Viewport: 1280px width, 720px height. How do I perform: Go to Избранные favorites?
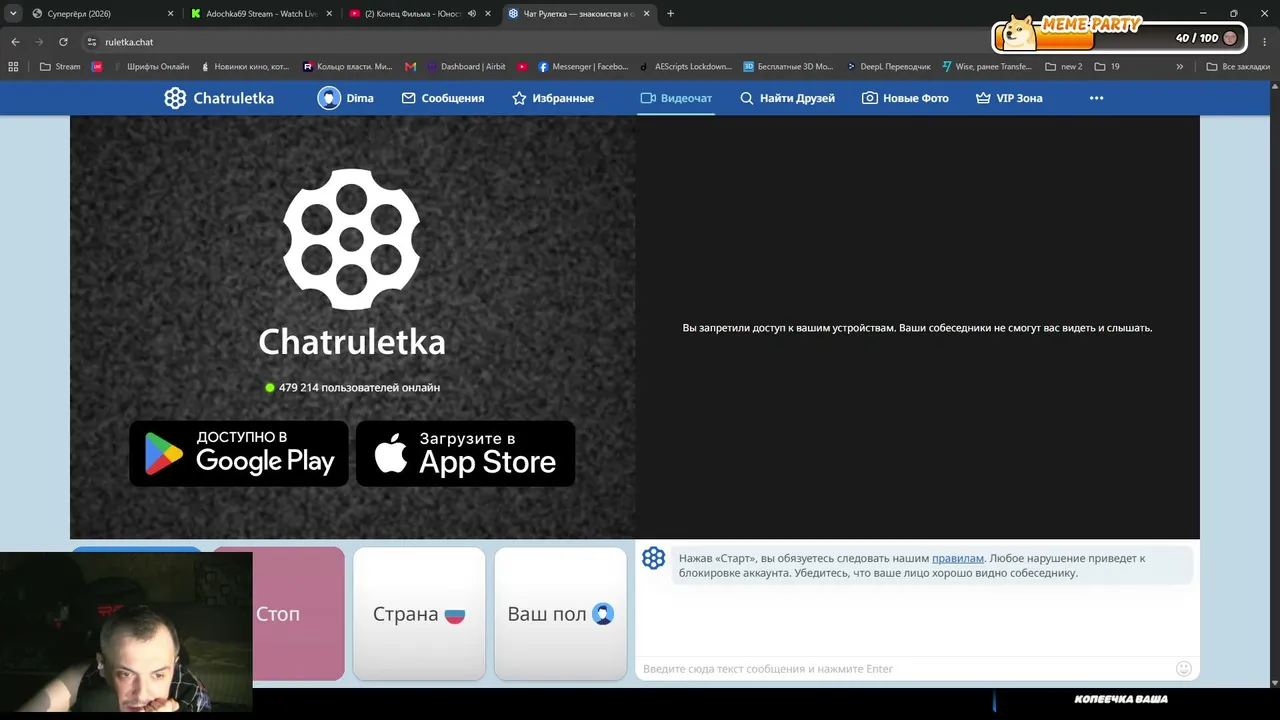[553, 98]
